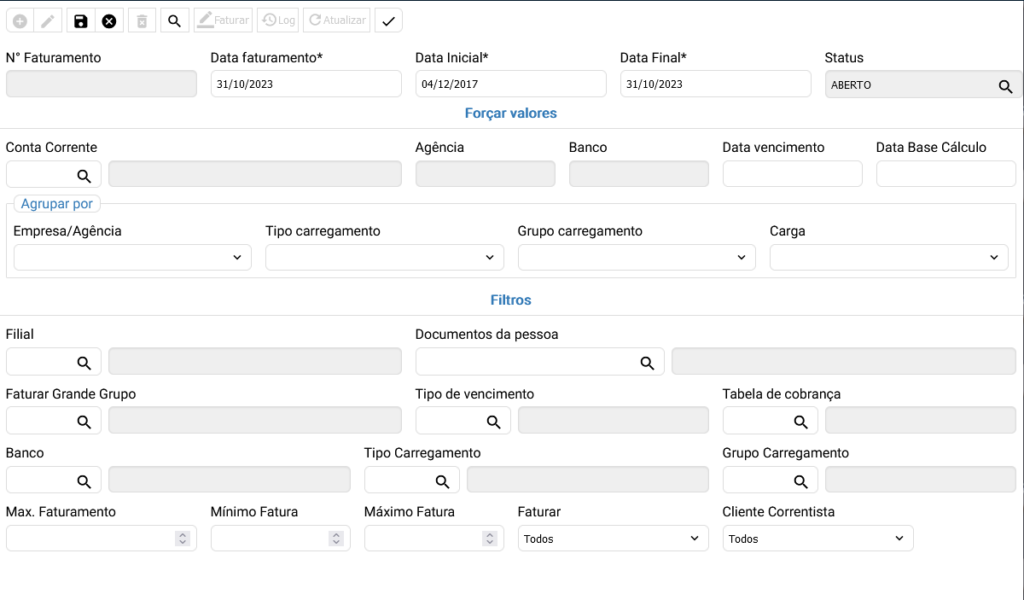The image size is (1024, 600).
Task: Click the checkmark confirm toolbar icon
Action: (389, 21)
